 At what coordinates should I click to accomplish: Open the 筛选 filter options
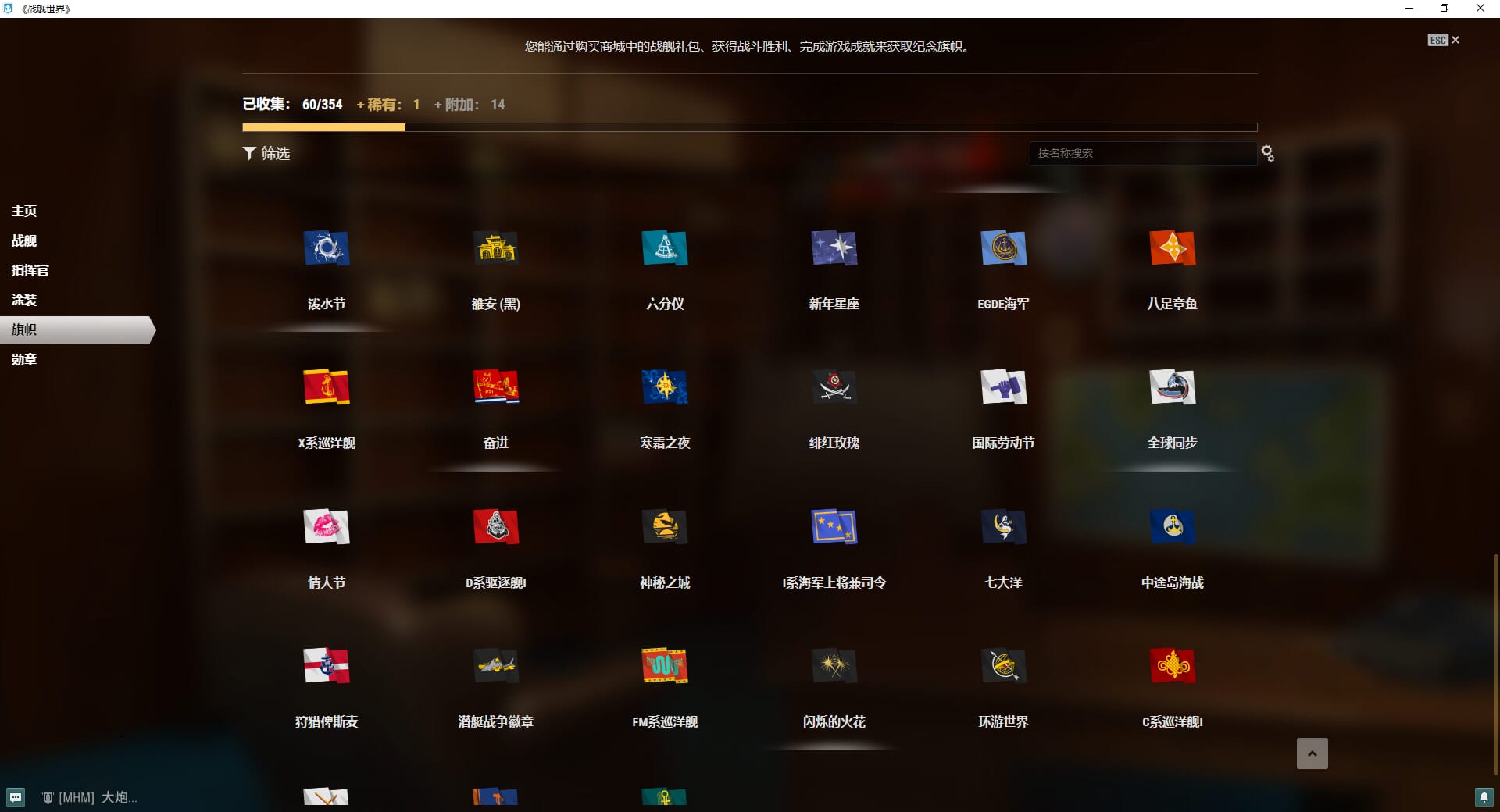point(266,154)
